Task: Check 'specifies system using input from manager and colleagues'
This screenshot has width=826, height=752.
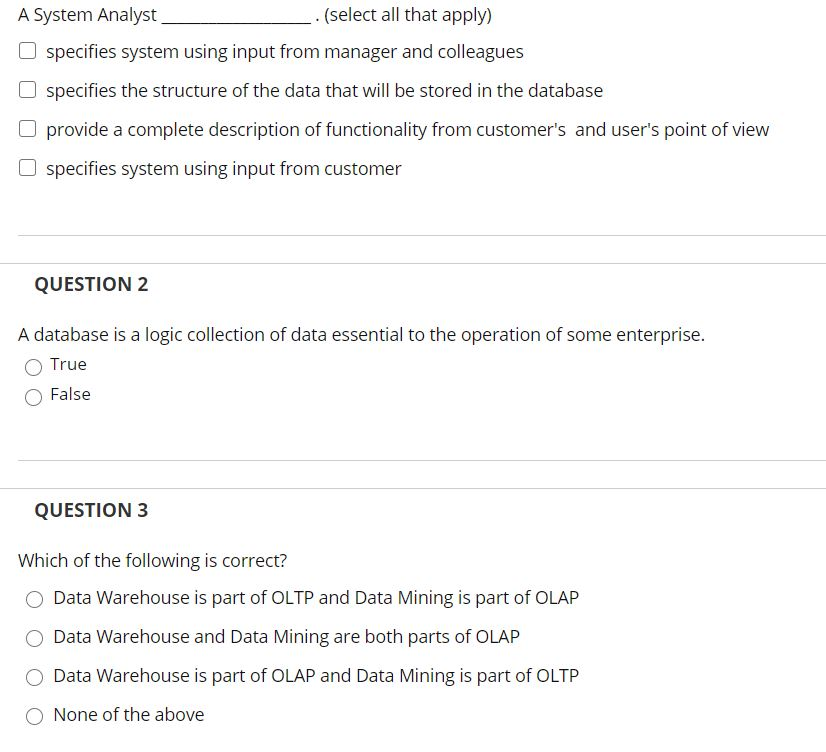Action: click(27, 49)
